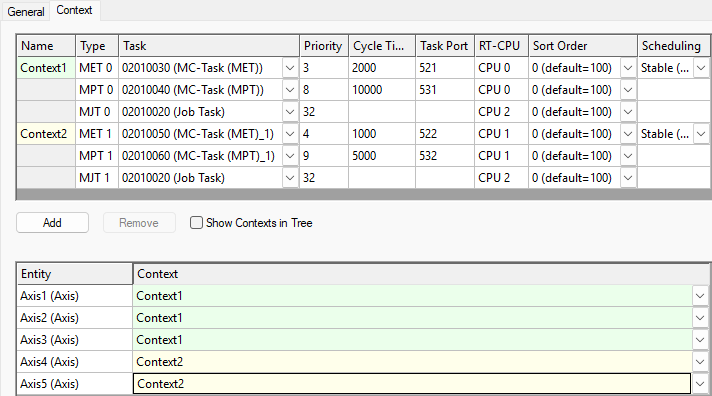Click the Add button
The image size is (712, 396).
coord(52,223)
